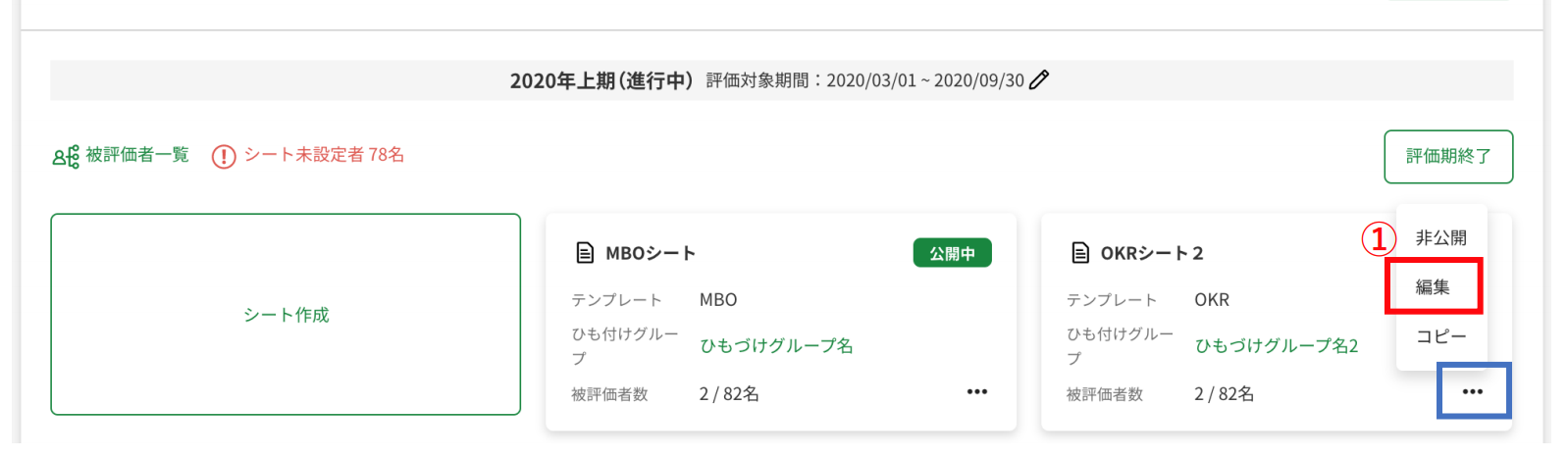The width and height of the screenshot is (1568, 457).
Task: Open the three-dot menu on MBOシート card
Action: tap(977, 392)
